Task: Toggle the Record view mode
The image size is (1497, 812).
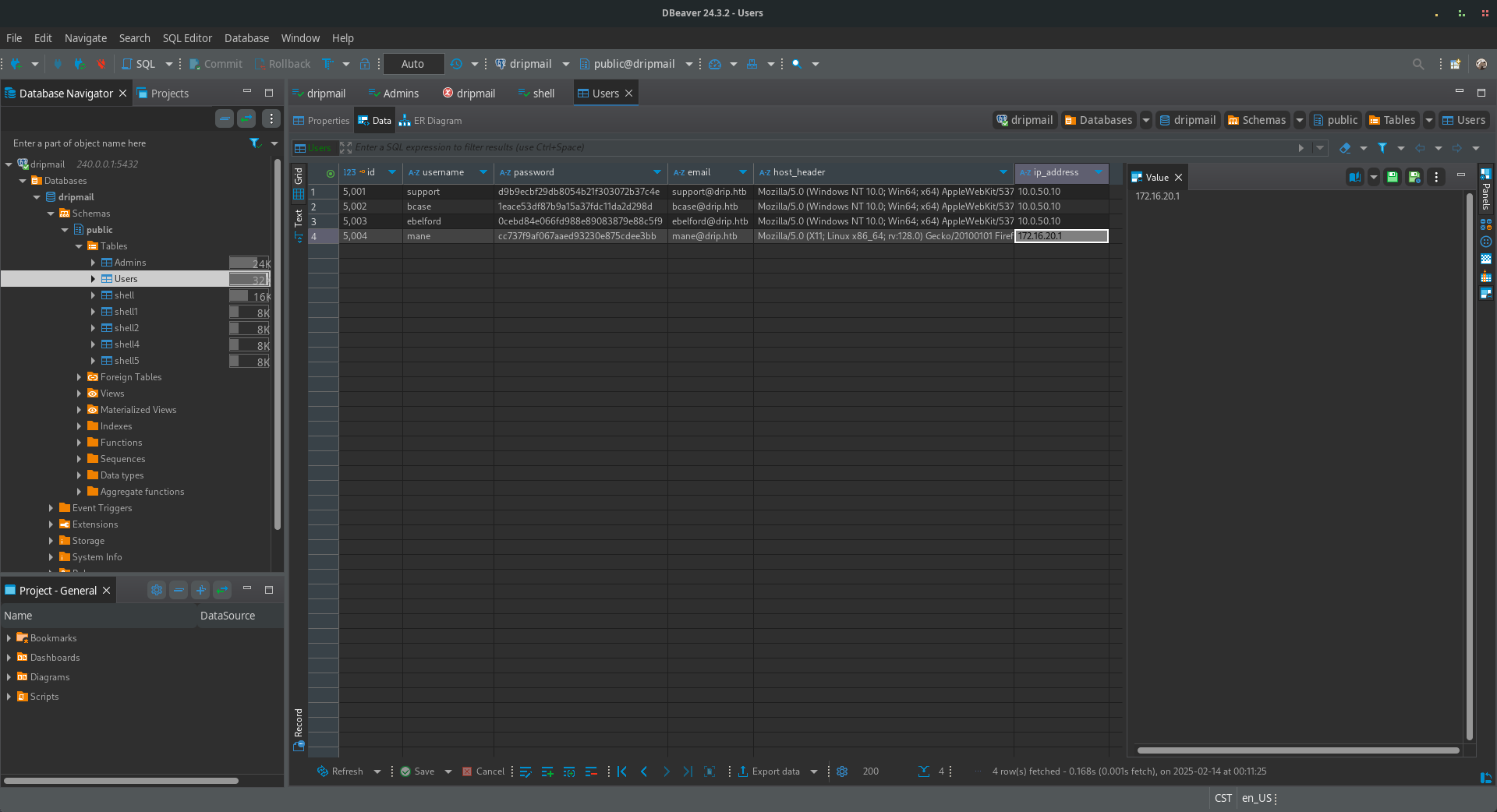Action: (299, 728)
